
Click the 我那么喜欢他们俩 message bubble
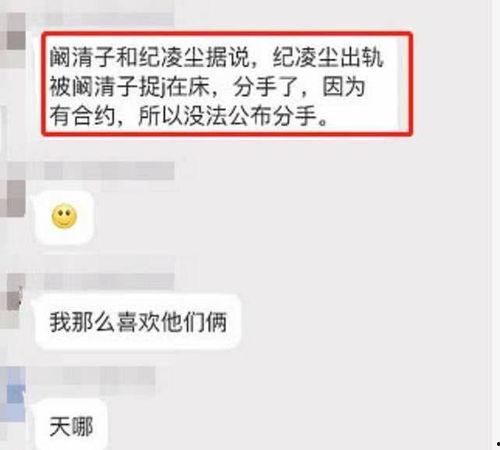pyautogui.click(x=138, y=322)
